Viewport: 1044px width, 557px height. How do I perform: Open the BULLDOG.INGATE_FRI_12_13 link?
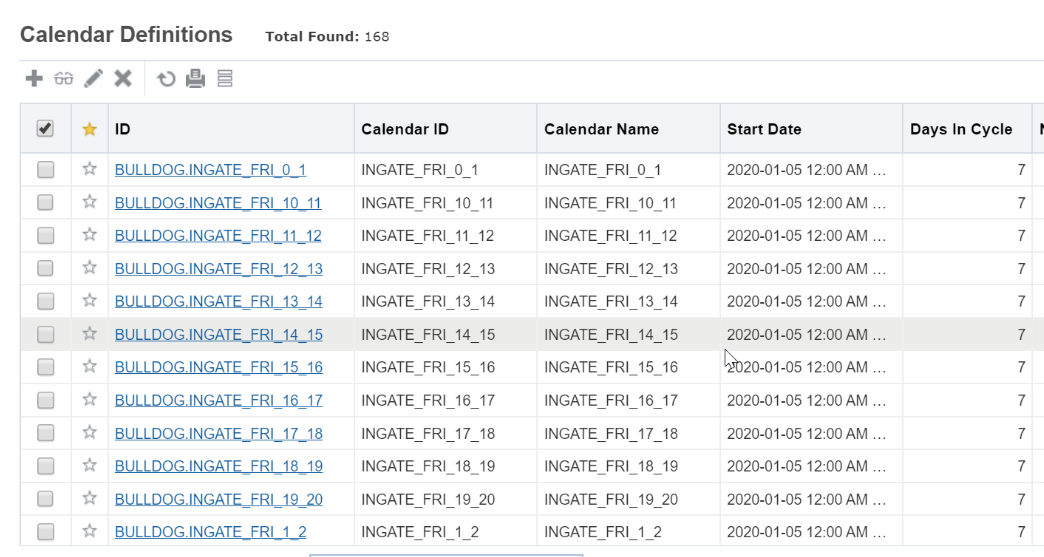(x=218, y=268)
